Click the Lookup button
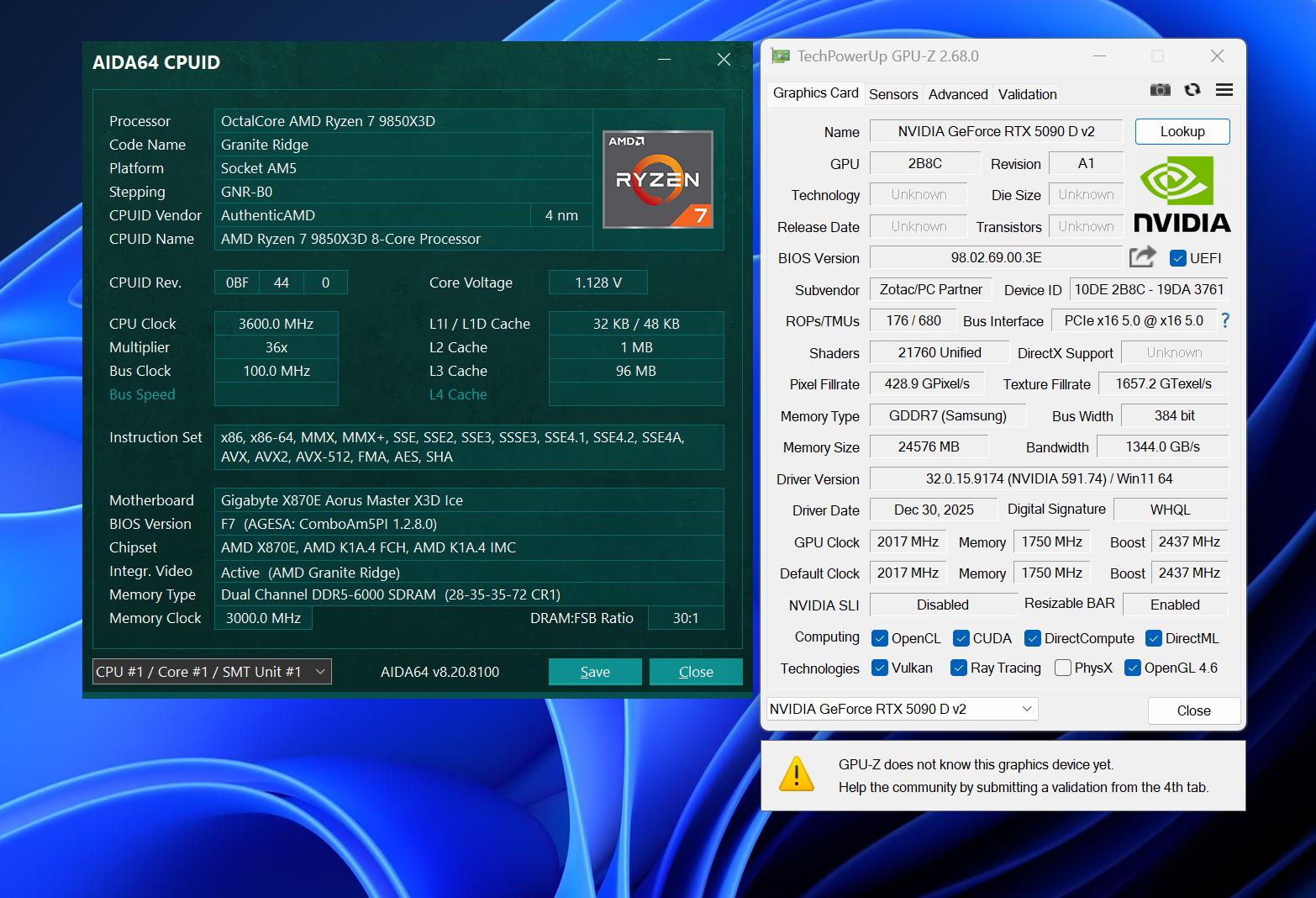The height and width of the screenshot is (898, 1316). pyautogui.click(x=1182, y=131)
